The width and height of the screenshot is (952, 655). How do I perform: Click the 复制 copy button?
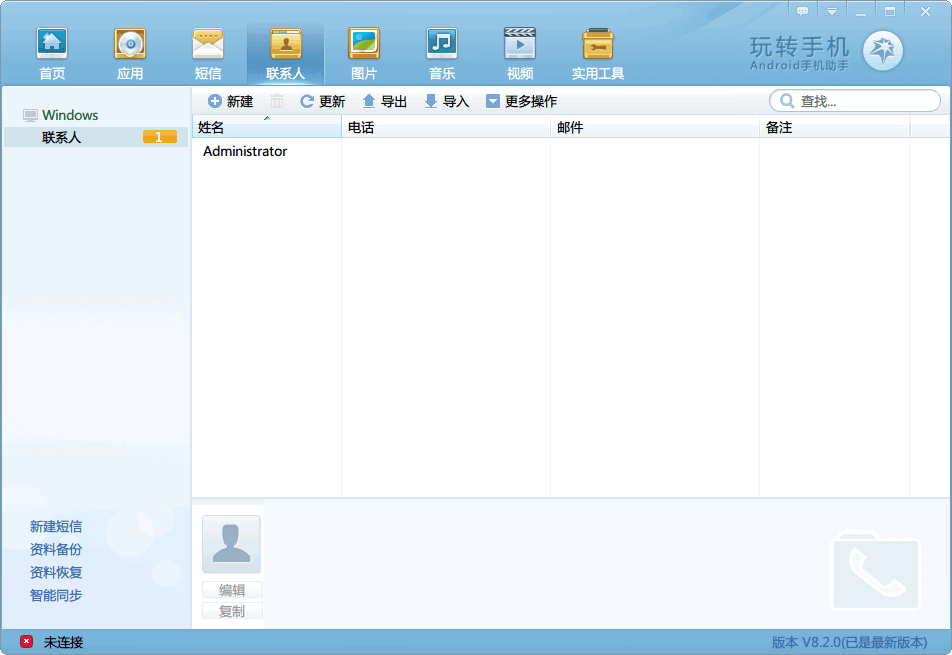232,611
